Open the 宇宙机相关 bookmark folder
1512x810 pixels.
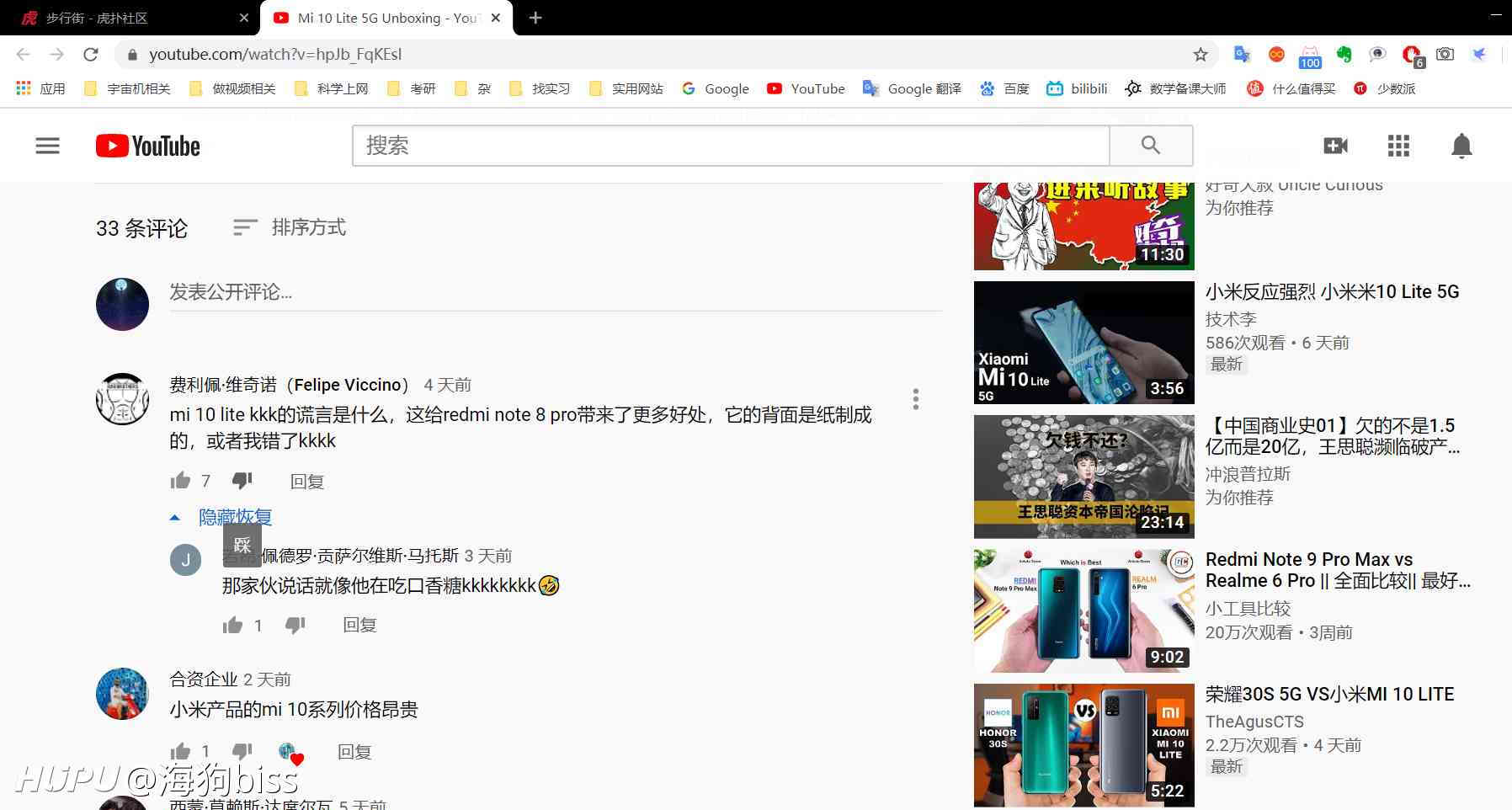(x=128, y=88)
